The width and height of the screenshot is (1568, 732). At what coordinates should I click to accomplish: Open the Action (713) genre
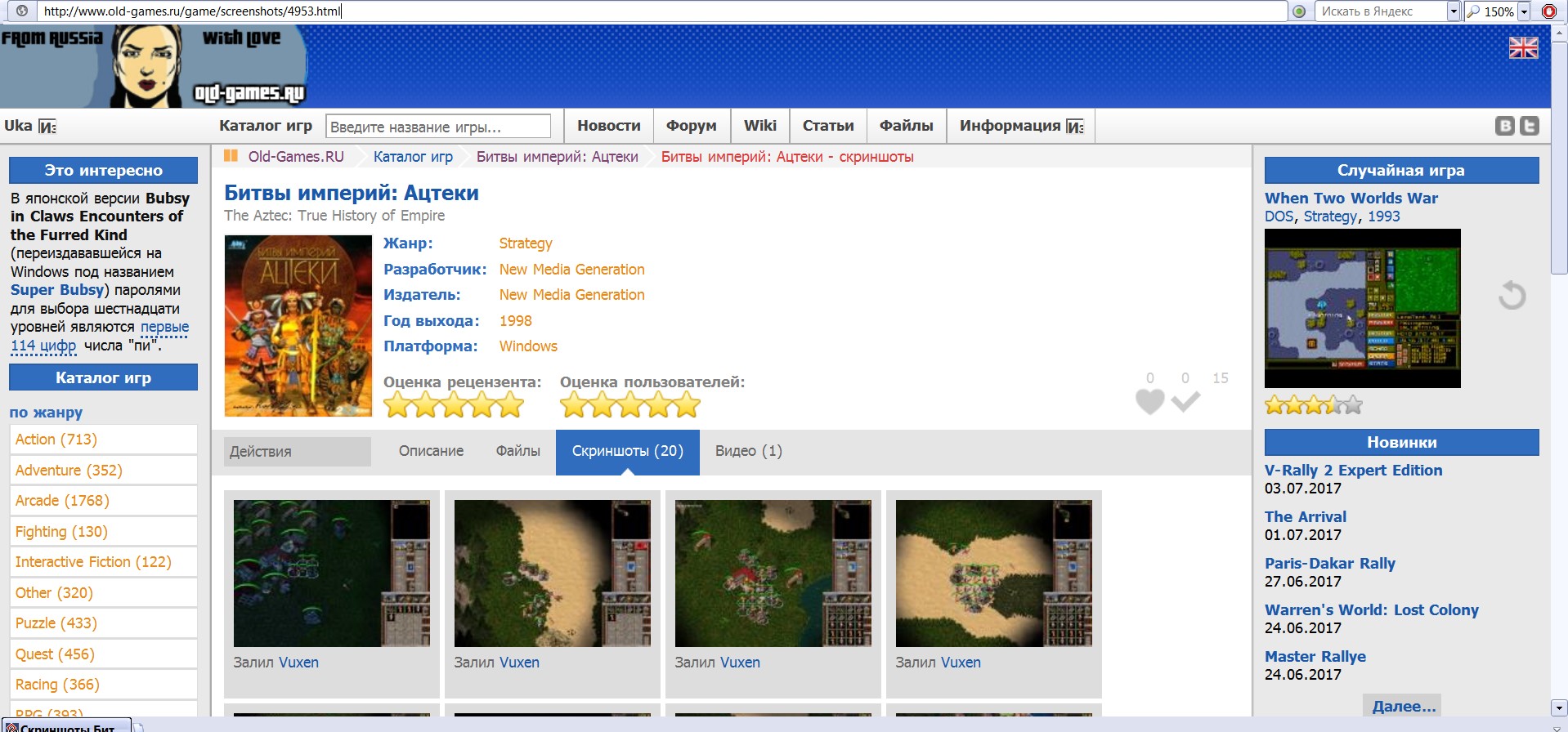tap(56, 440)
